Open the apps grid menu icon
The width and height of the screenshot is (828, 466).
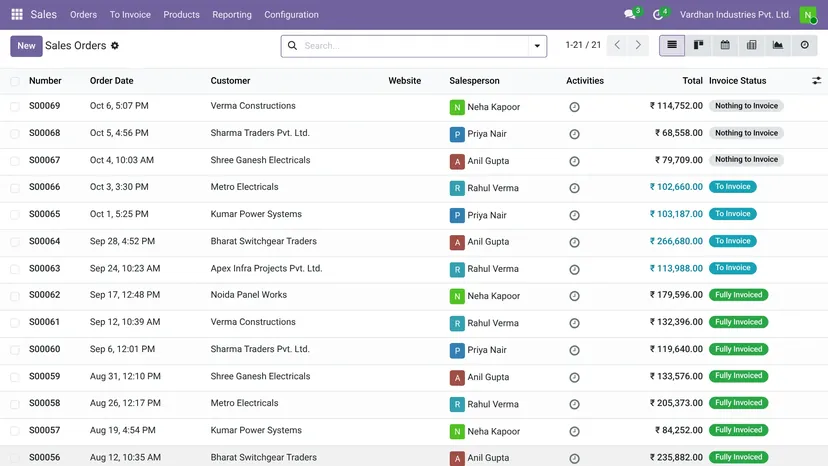click(17, 14)
